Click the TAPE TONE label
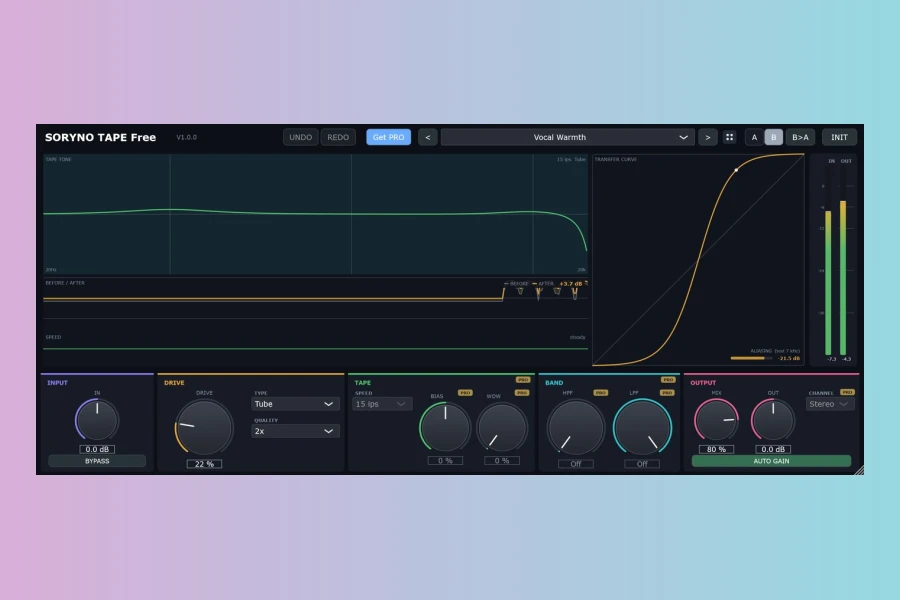The width and height of the screenshot is (900, 600). click(59, 159)
